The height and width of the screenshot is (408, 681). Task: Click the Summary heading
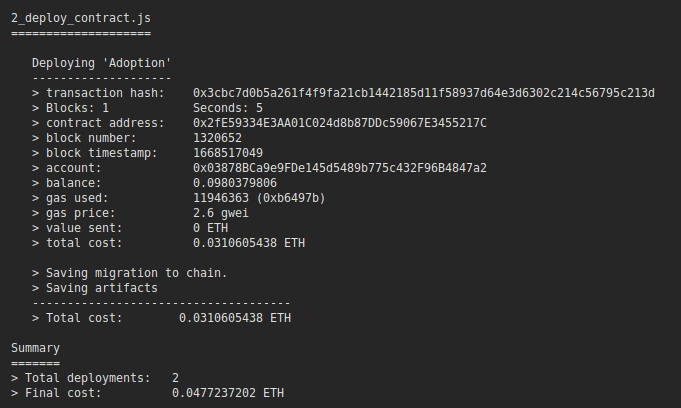click(x=36, y=348)
